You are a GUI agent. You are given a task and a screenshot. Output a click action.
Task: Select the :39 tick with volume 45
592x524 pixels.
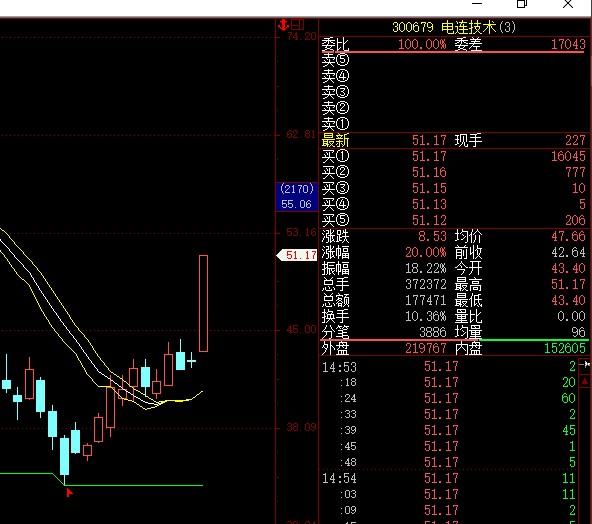449,430
